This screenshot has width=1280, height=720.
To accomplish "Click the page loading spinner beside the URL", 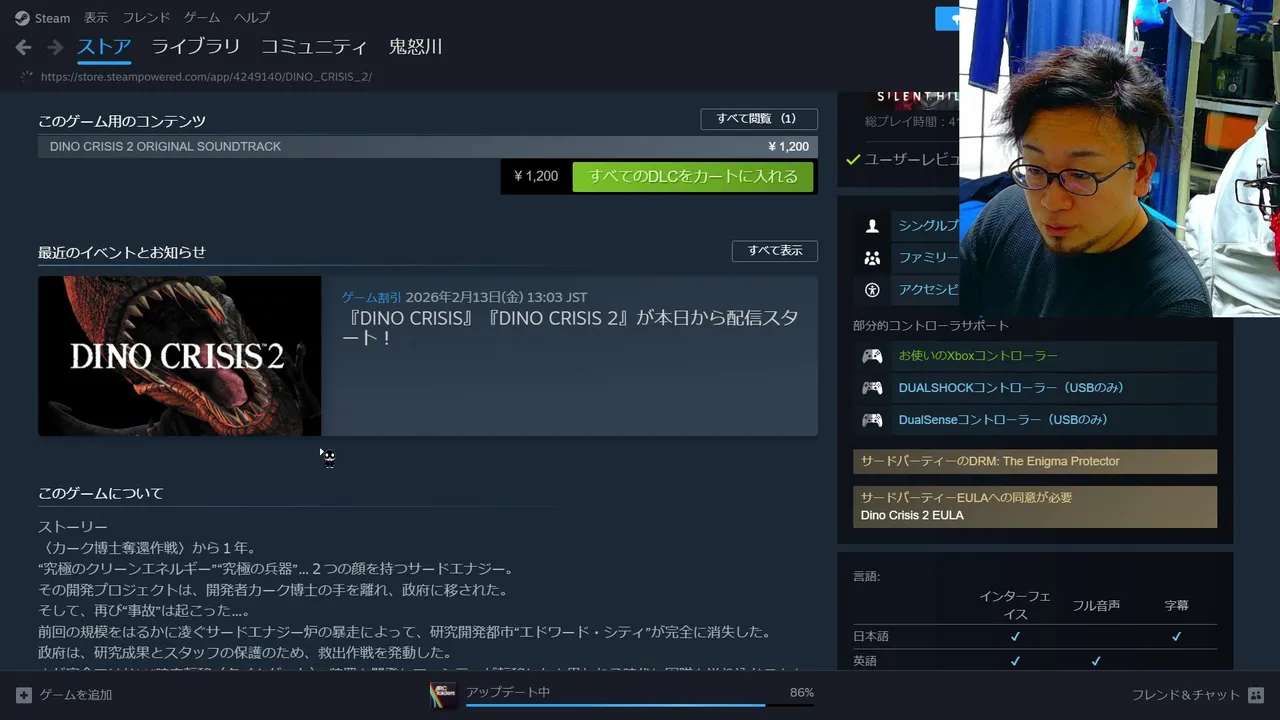I will (26, 76).
